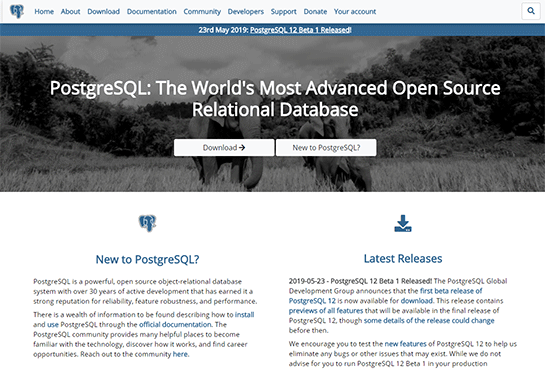
Task: Click the New to PostgreSQL? section heading
Action: pos(147,259)
